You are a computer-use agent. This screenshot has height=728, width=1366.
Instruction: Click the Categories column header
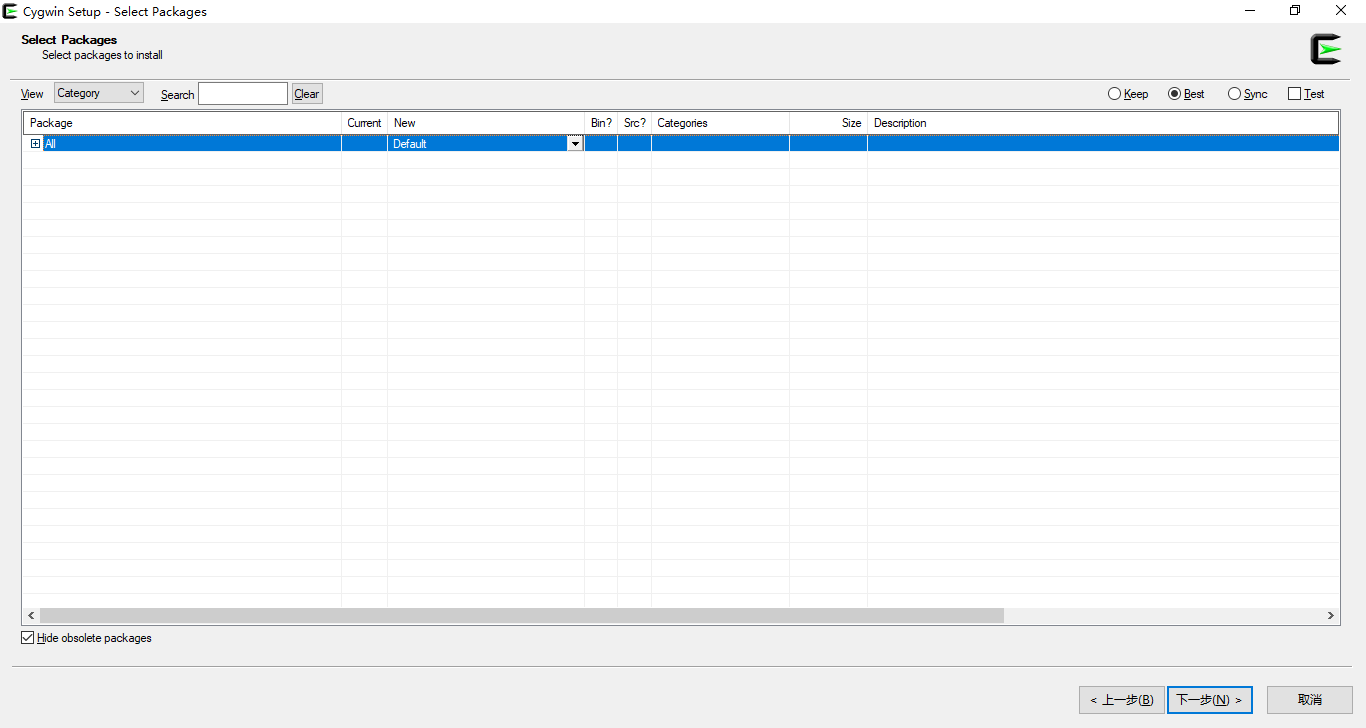coord(720,123)
